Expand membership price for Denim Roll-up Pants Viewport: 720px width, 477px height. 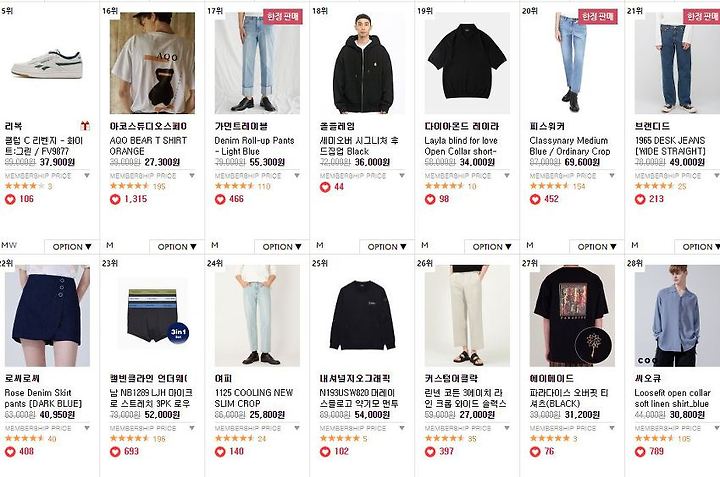[x=297, y=175]
